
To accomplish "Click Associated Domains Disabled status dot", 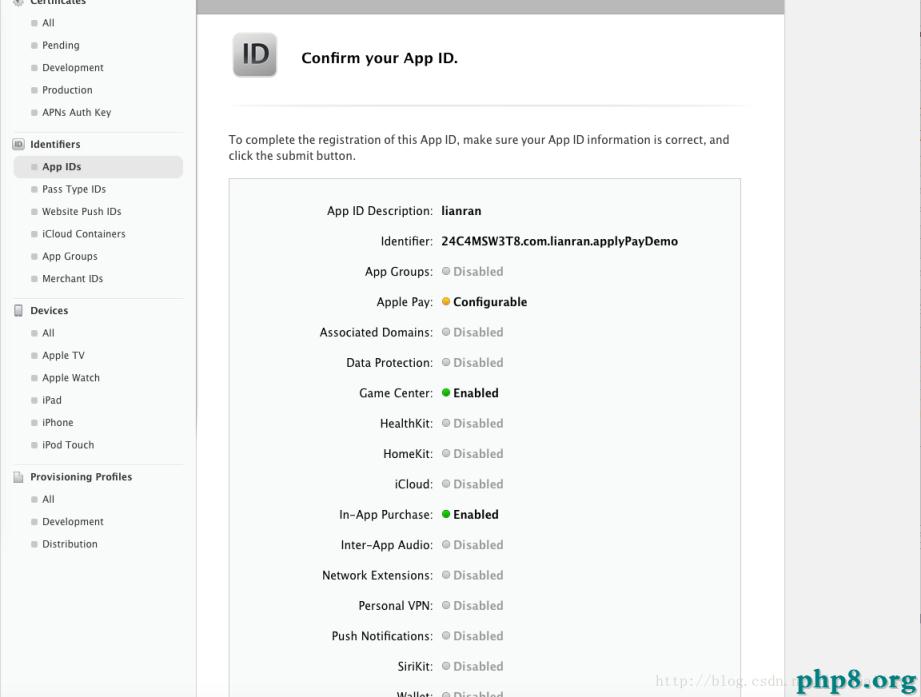I will tap(446, 332).
